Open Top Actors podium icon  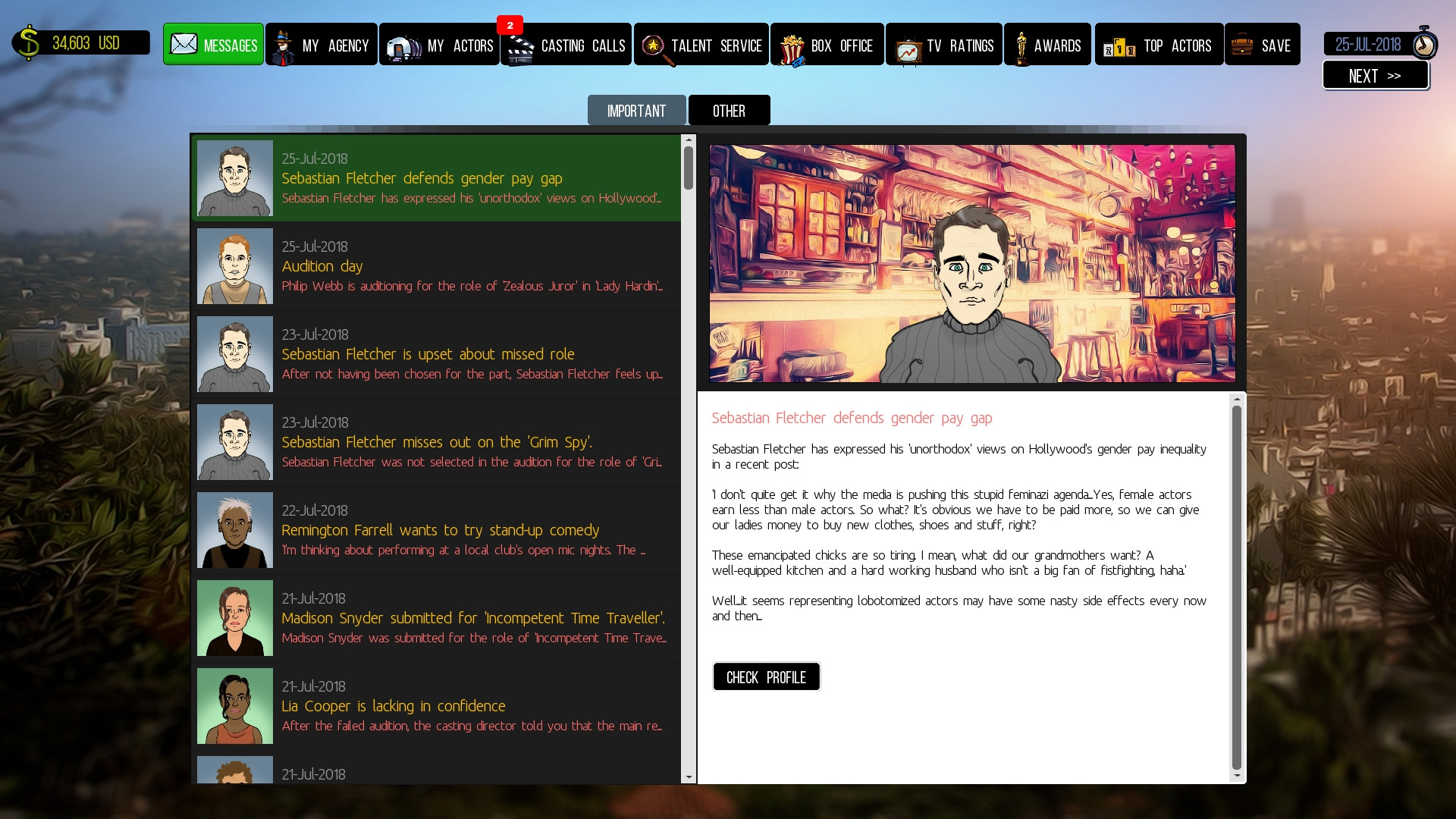(x=1119, y=49)
